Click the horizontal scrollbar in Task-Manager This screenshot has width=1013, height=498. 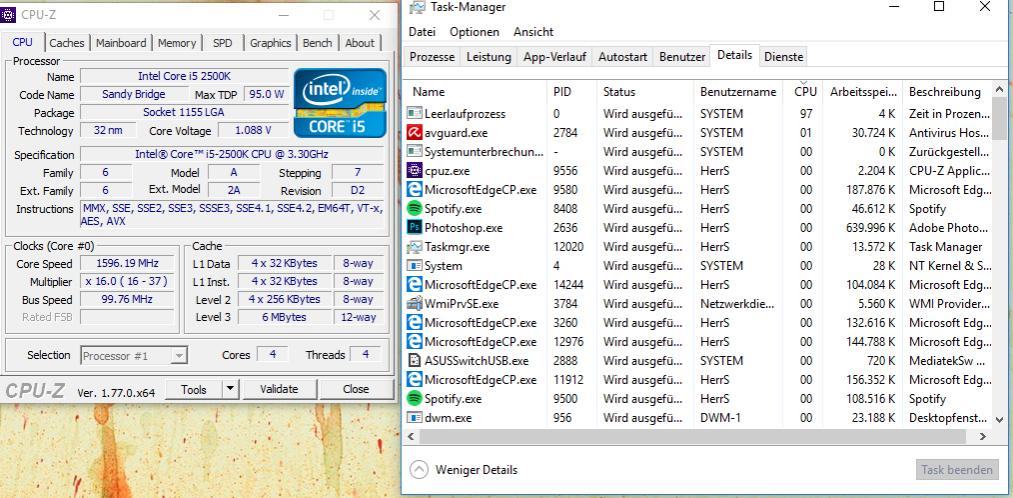pyautogui.click(x=693, y=437)
